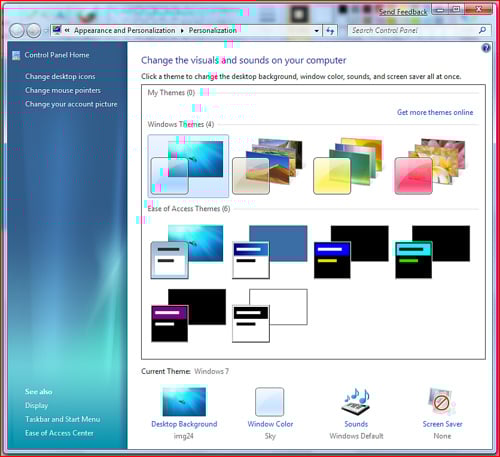
Task: Minimize the Personalization window
Action: (440, 9)
